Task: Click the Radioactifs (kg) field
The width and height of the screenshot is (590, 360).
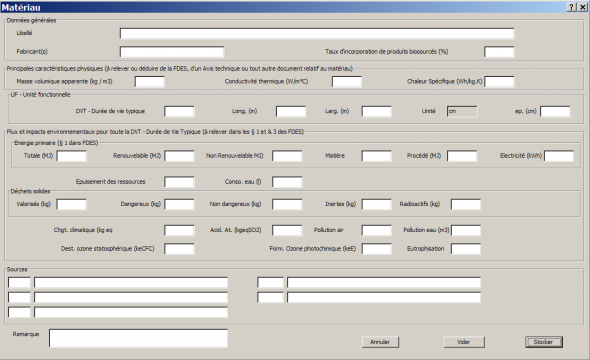Action: pos(466,204)
